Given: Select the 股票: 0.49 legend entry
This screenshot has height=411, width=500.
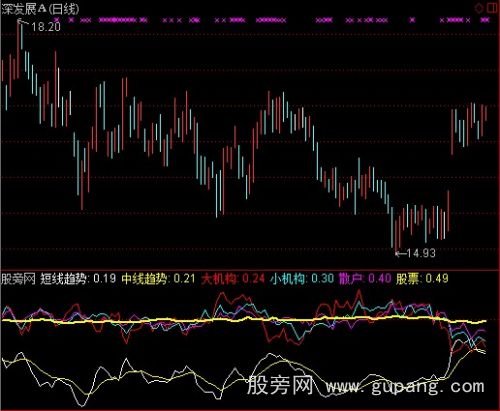Looking at the screenshot, I should (422, 279).
